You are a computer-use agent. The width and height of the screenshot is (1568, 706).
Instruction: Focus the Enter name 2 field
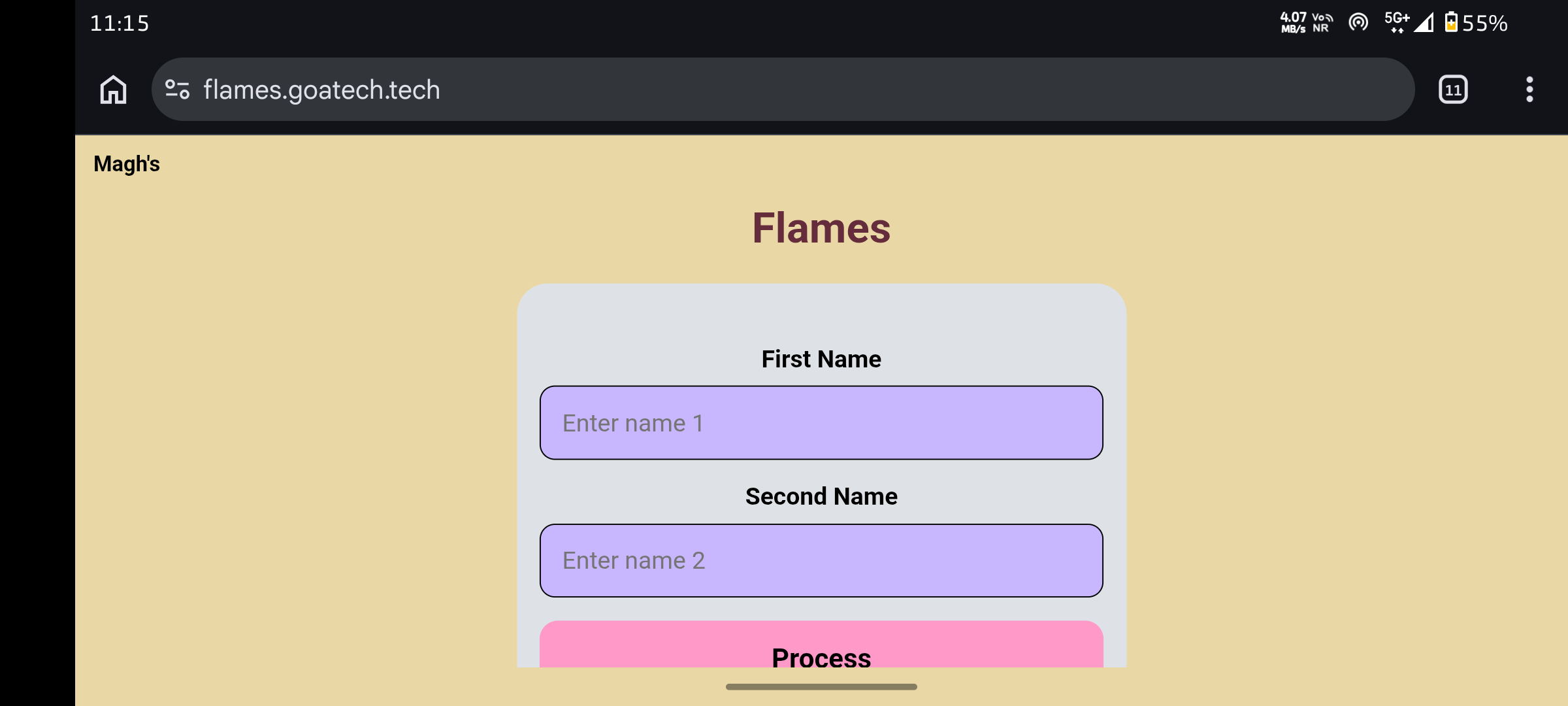click(x=821, y=560)
